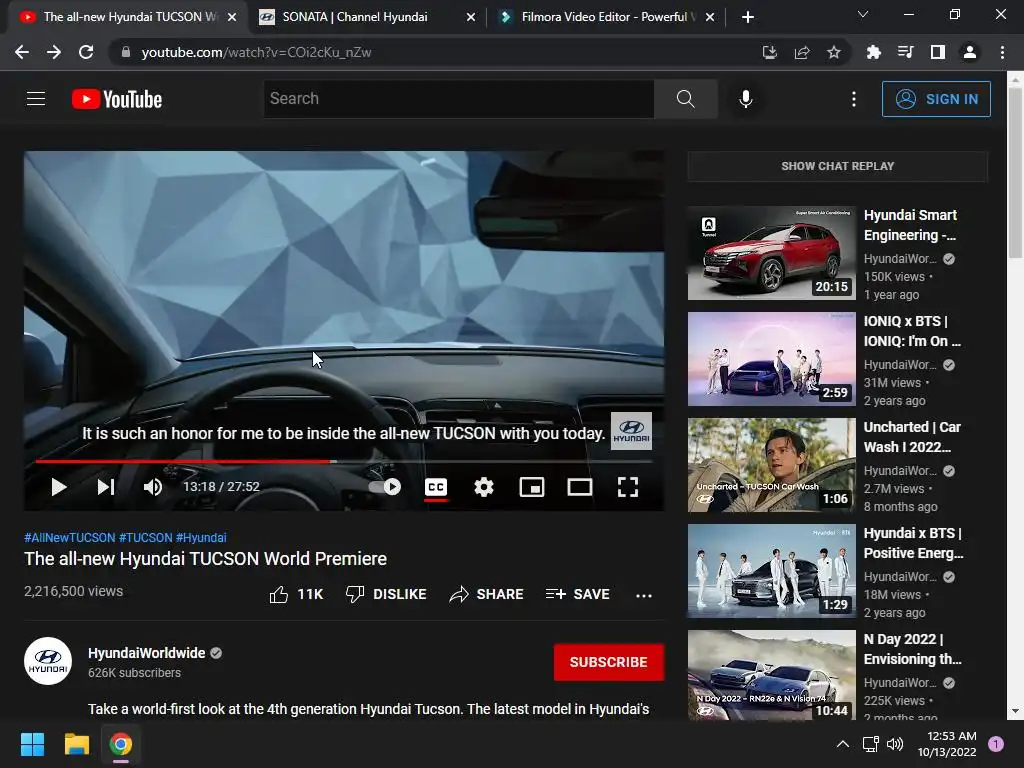
Task: Open the taskbar clock and date
Action: (x=947, y=744)
